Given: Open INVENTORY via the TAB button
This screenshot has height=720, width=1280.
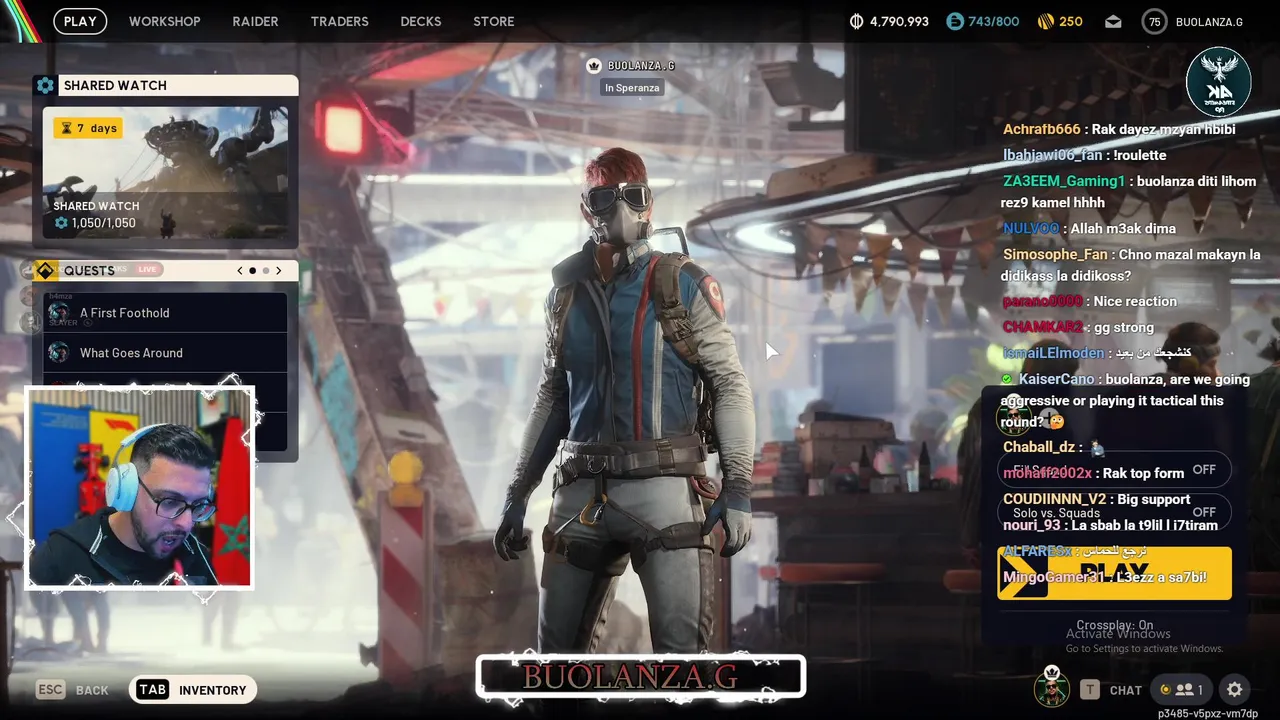Looking at the screenshot, I should click(193, 690).
